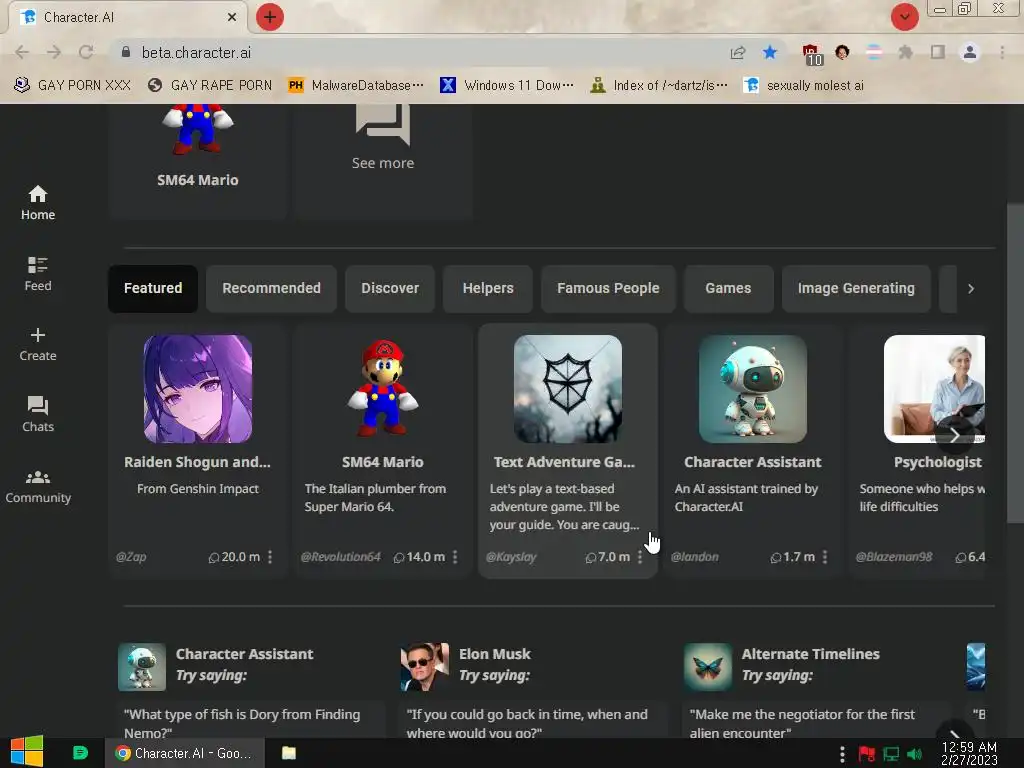The width and height of the screenshot is (1024, 768).
Task: Click creator link @Revolution64
Action: pyautogui.click(x=340, y=557)
